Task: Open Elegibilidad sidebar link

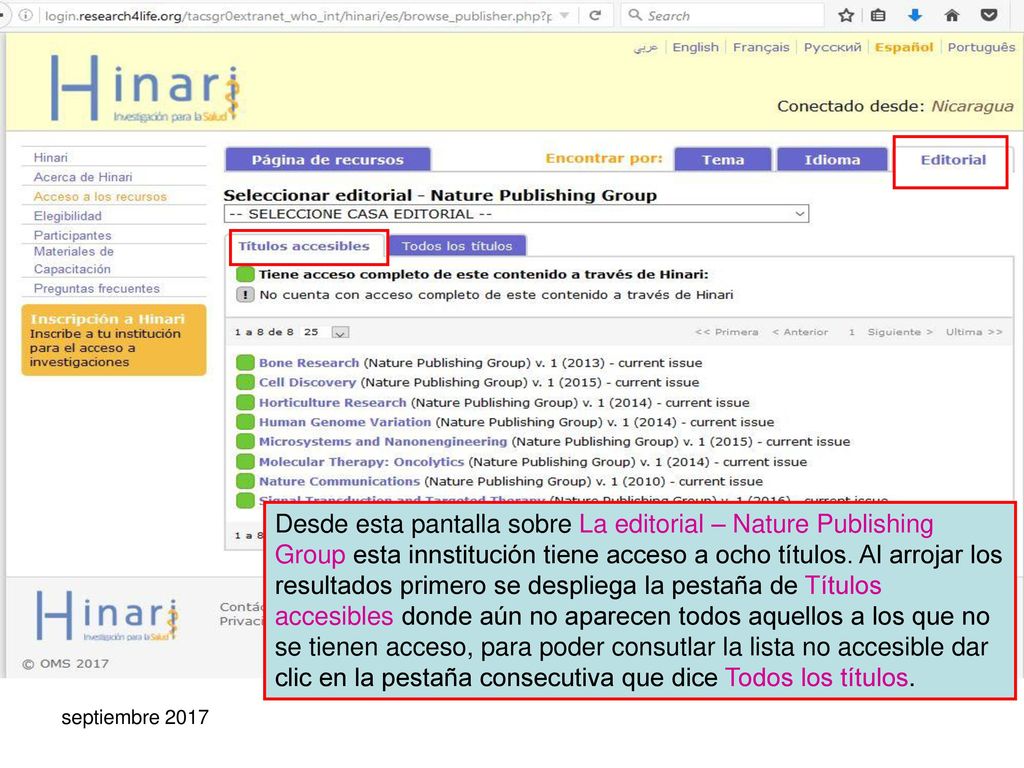Action: coord(67,216)
